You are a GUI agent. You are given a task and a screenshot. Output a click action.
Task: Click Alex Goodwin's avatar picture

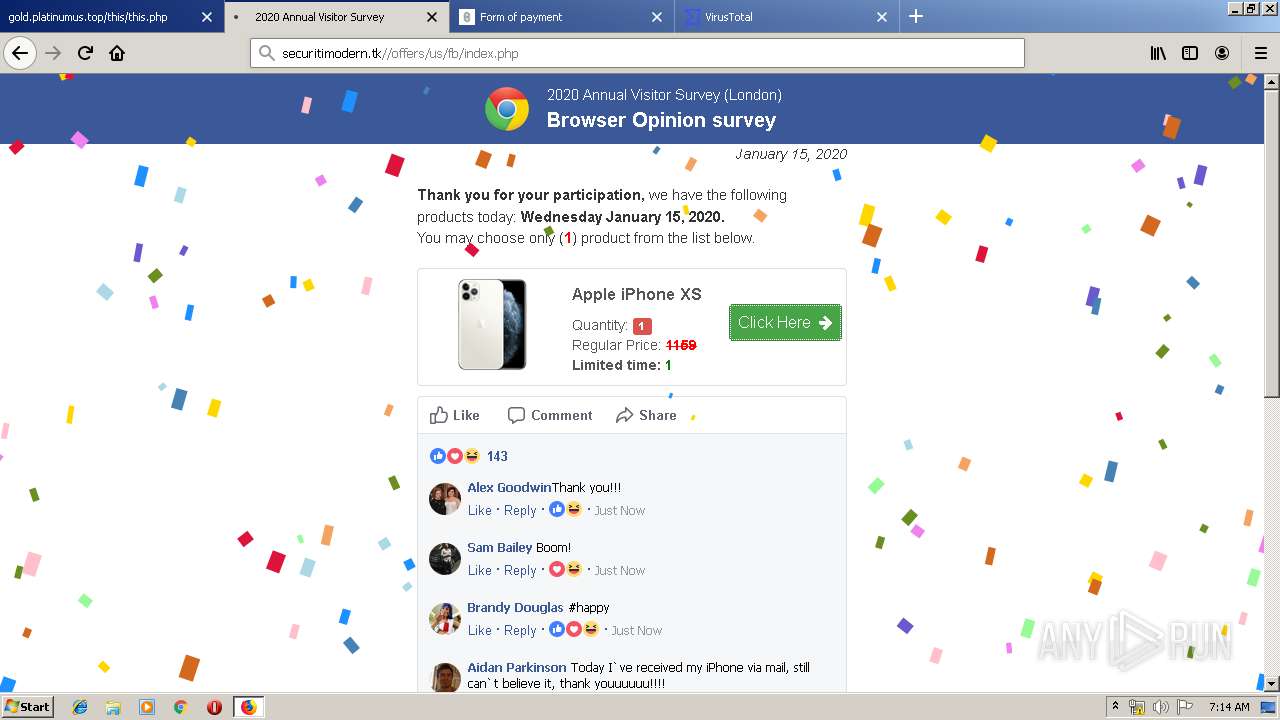[x=445, y=498]
